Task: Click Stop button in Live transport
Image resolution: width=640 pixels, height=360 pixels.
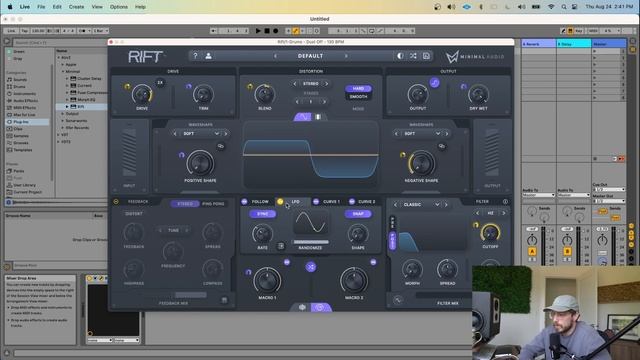Action: (x=267, y=31)
